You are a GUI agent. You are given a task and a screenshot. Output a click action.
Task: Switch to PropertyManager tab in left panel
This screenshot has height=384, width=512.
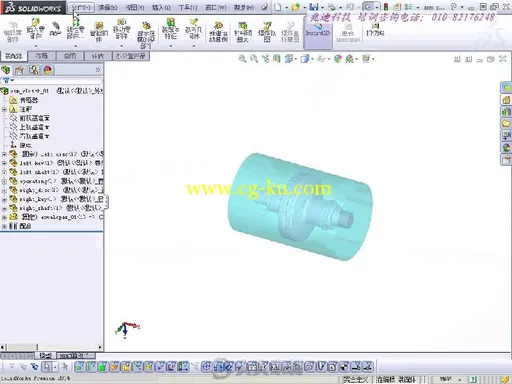(x=19, y=70)
